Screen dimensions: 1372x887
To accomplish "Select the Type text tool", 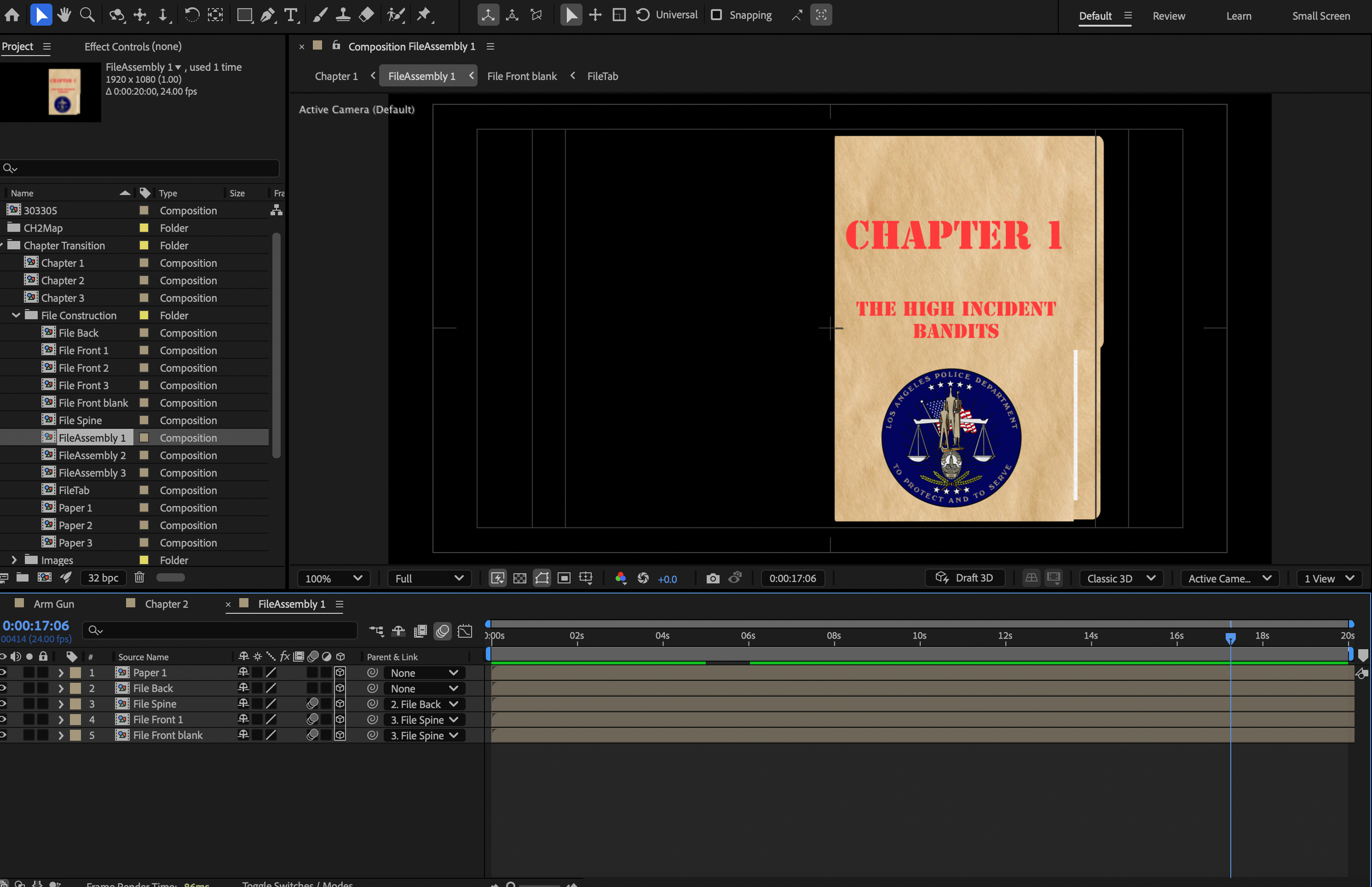I will (x=291, y=15).
